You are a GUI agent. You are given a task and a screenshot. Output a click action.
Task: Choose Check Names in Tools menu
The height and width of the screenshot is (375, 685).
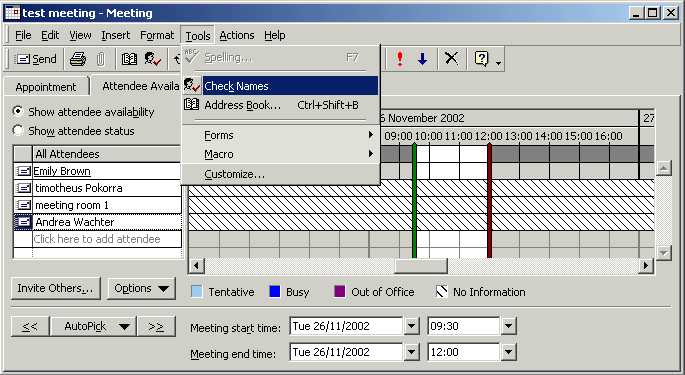click(280, 86)
